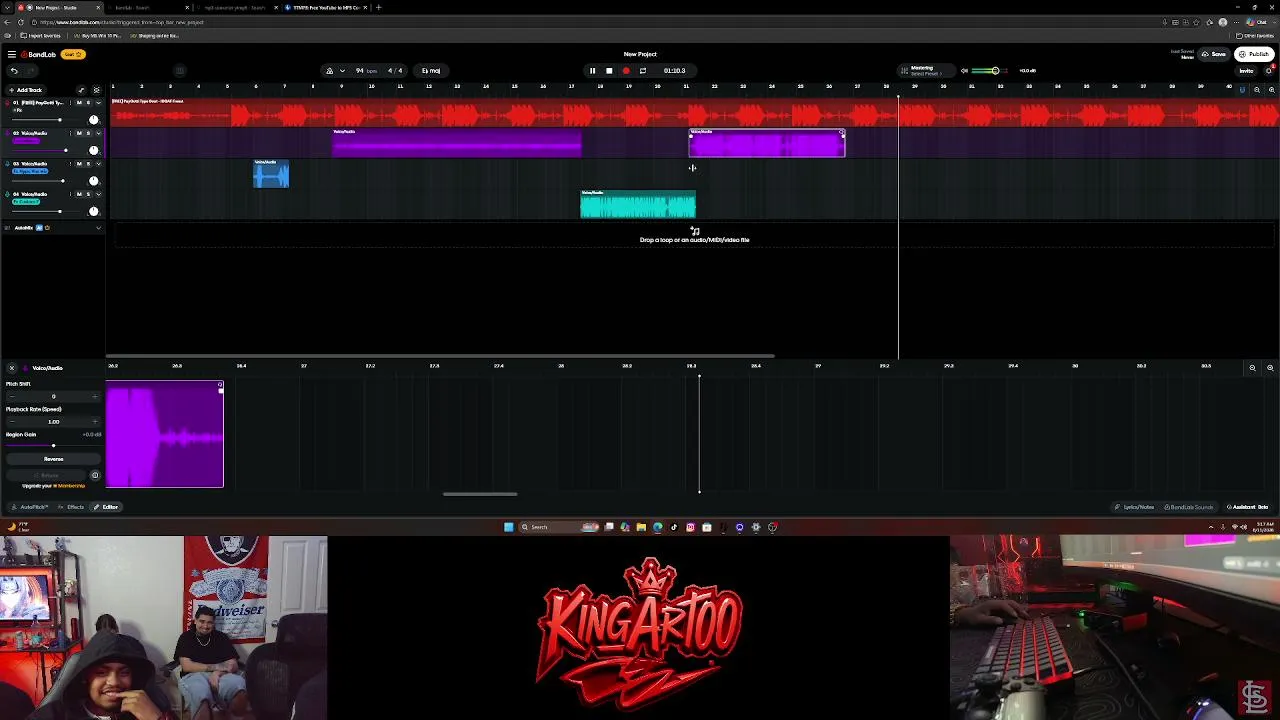
Task: Mute track 04 Voice/Audio
Action: point(79,194)
